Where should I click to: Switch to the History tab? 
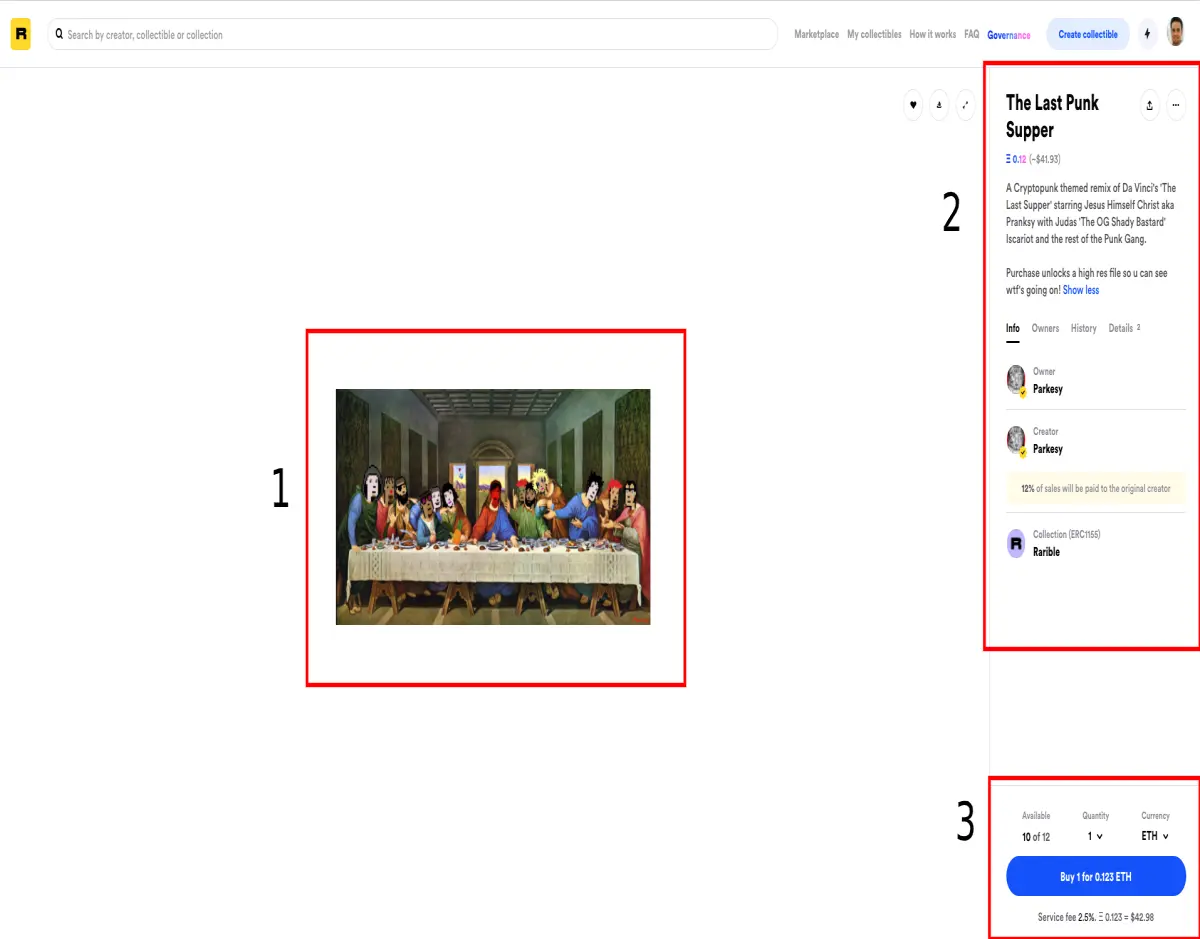[1084, 328]
